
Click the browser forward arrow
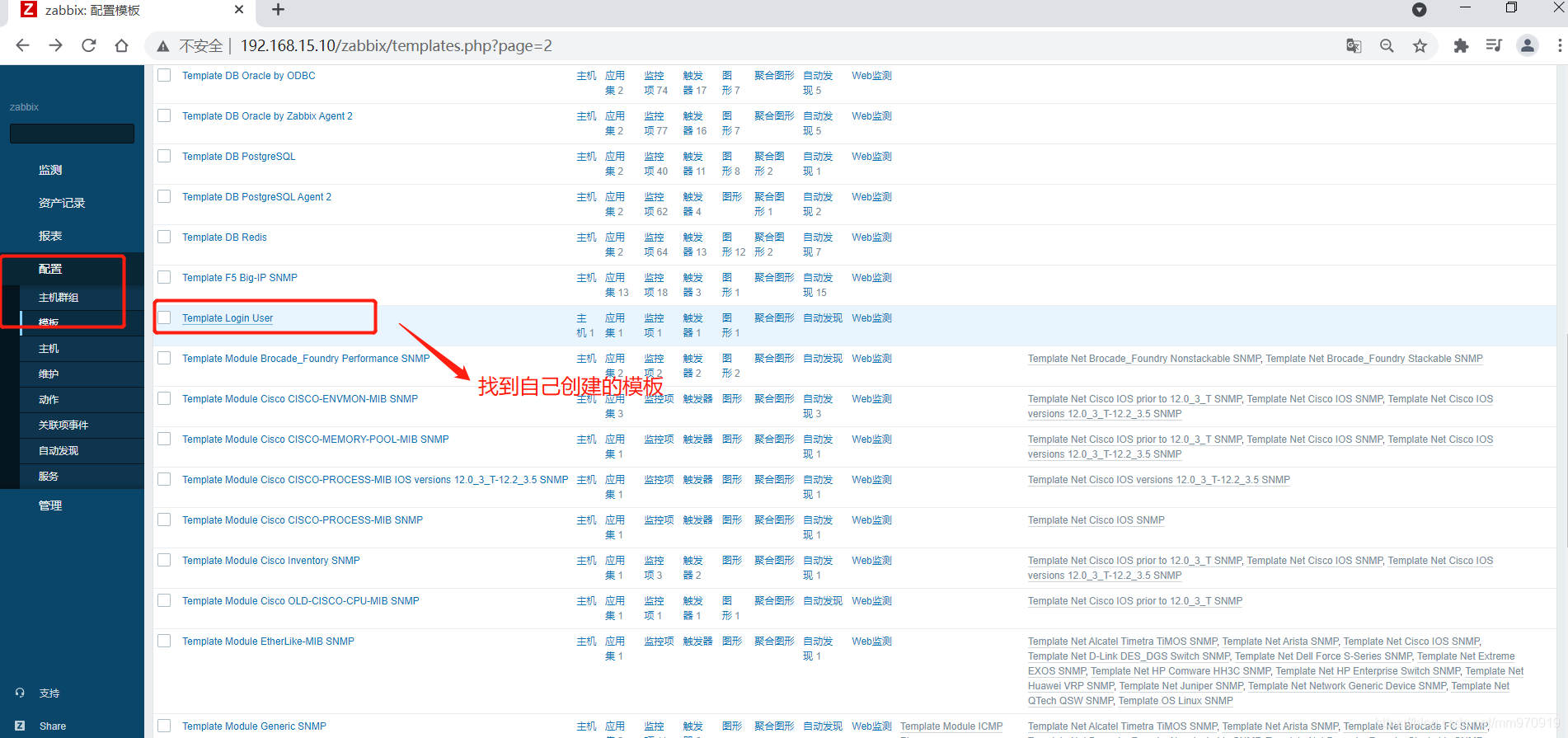[x=55, y=45]
